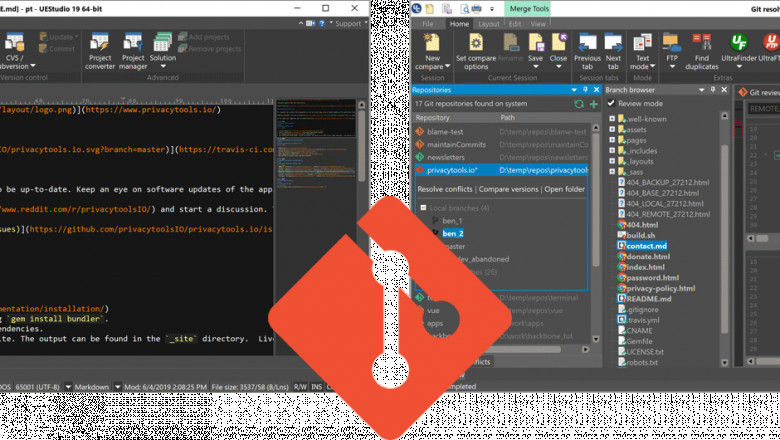The image size is (780, 440).
Task: Open the FTP tool
Action: (x=672, y=52)
